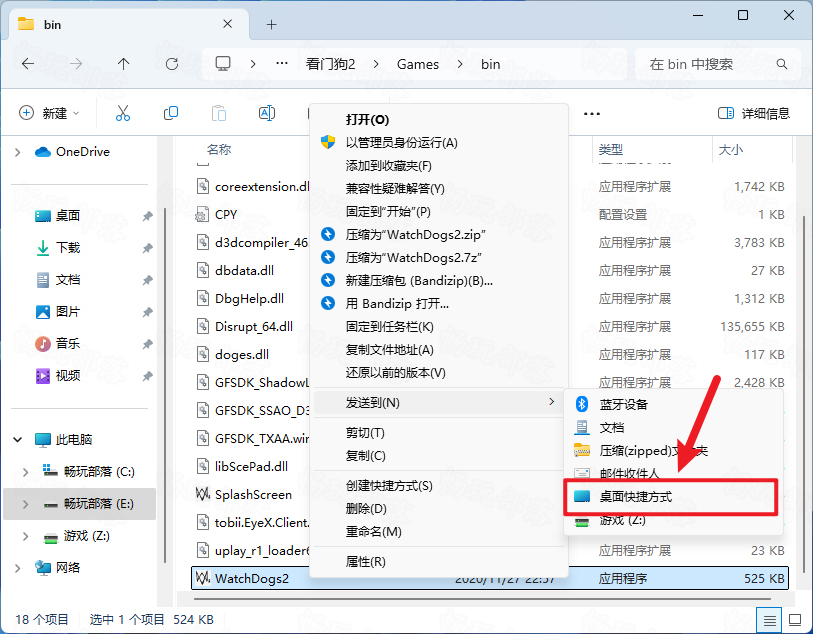This screenshot has width=813, height=634.
Task: Click the Bandizip icon beside WatchDogs2.zip
Action: click(x=328, y=234)
